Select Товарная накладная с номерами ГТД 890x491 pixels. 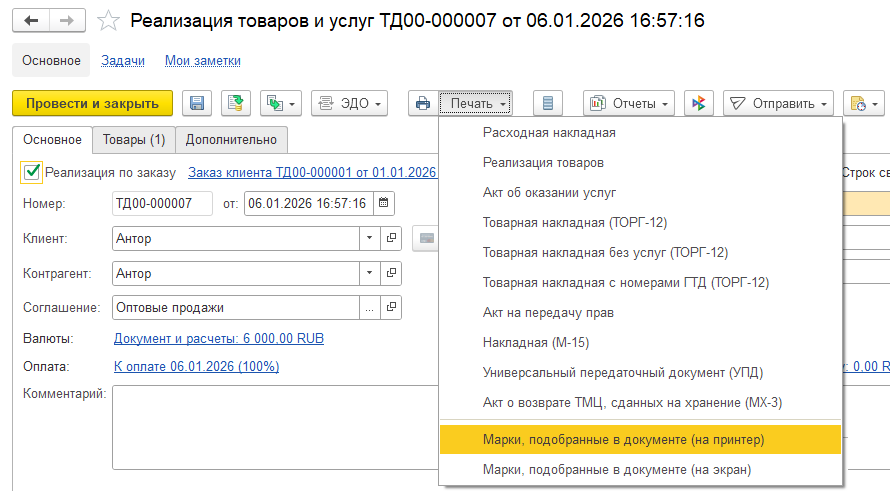(x=641, y=283)
